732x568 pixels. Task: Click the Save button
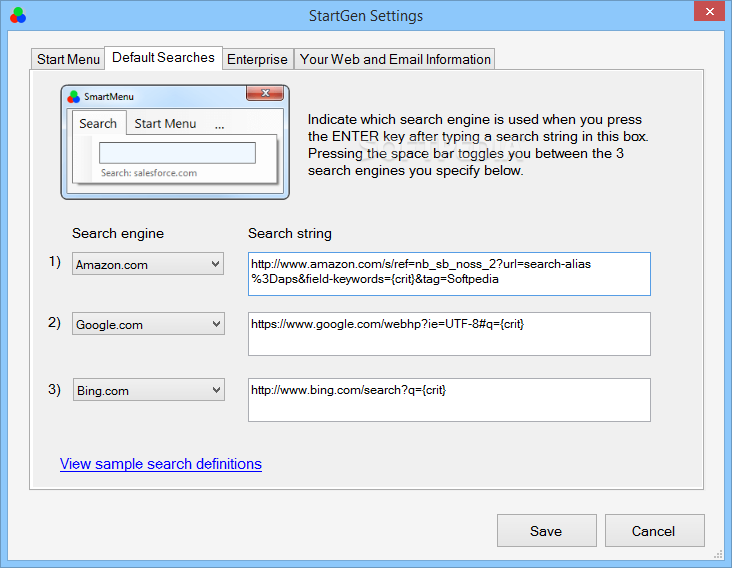click(547, 531)
